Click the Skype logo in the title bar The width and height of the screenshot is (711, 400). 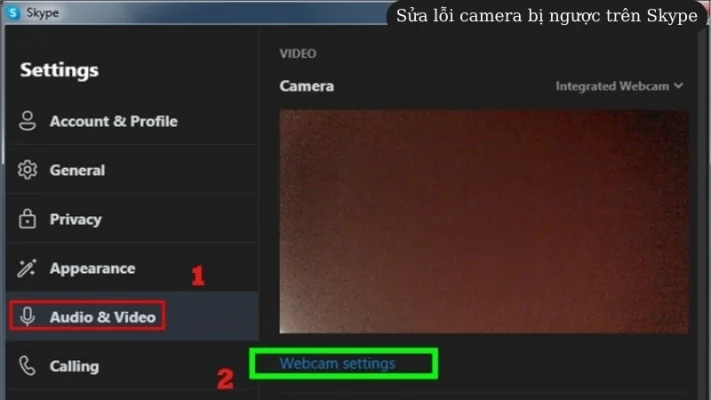click(x=14, y=13)
